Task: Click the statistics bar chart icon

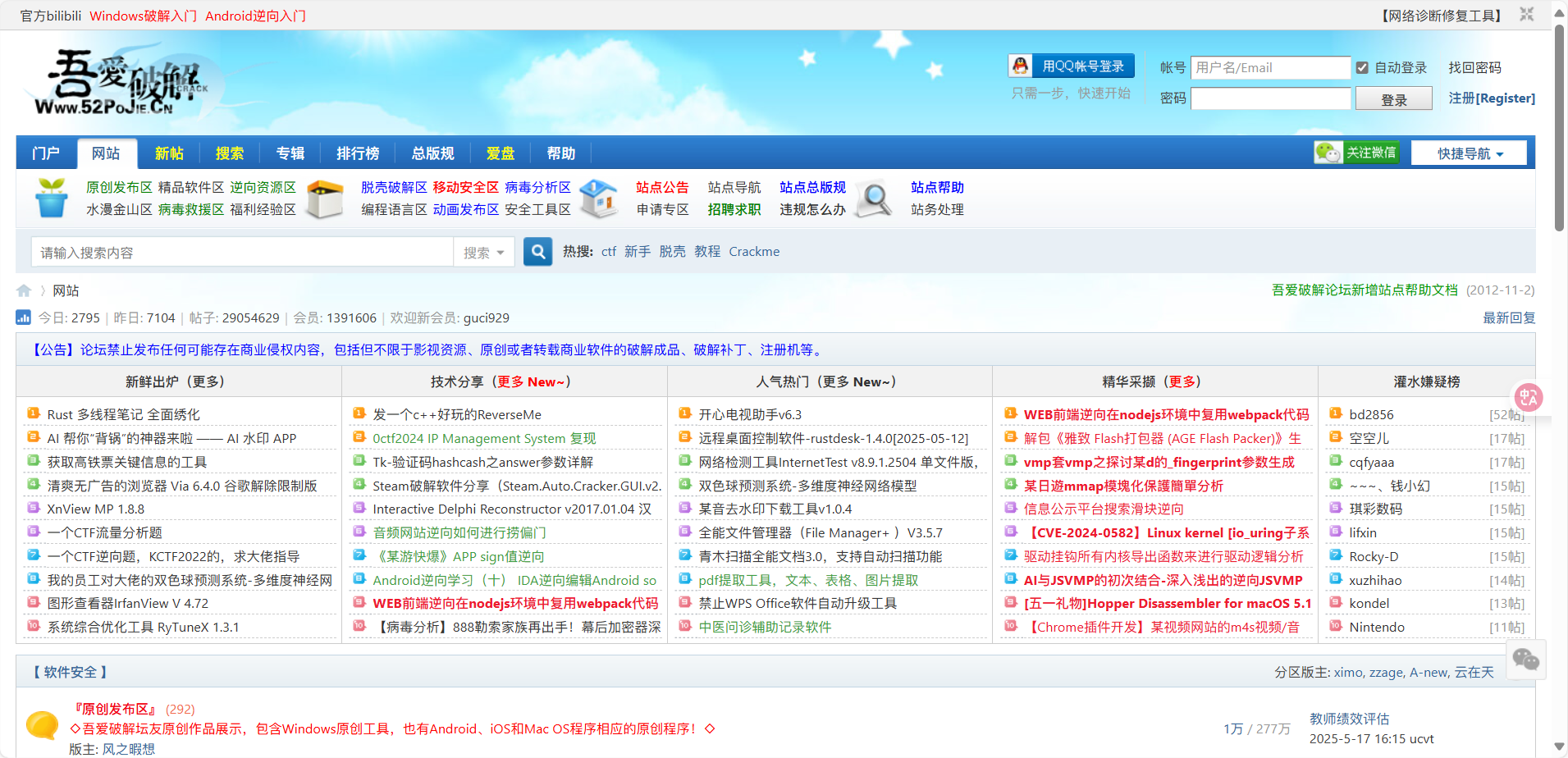Action: coord(23,317)
